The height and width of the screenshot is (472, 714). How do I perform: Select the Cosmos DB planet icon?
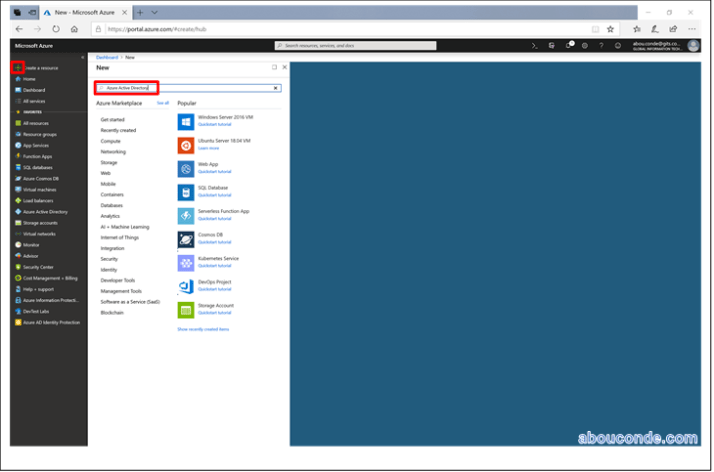tap(186, 239)
